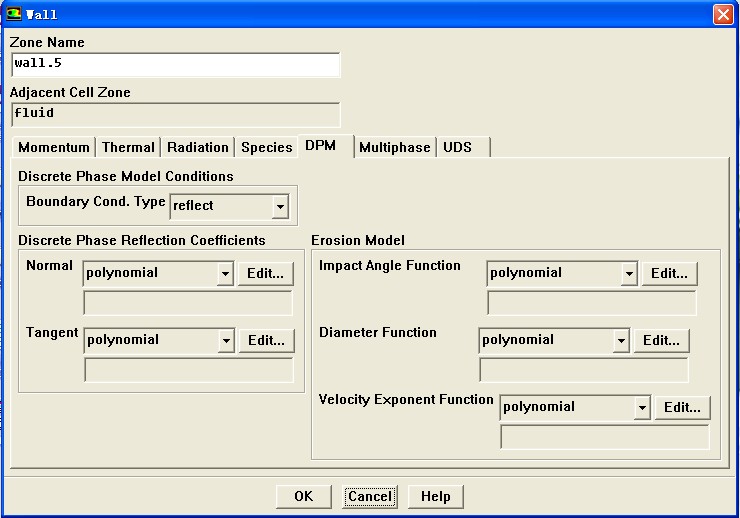740x518 pixels.
Task: Click the Wall dialog title bar icon
Action: point(14,14)
